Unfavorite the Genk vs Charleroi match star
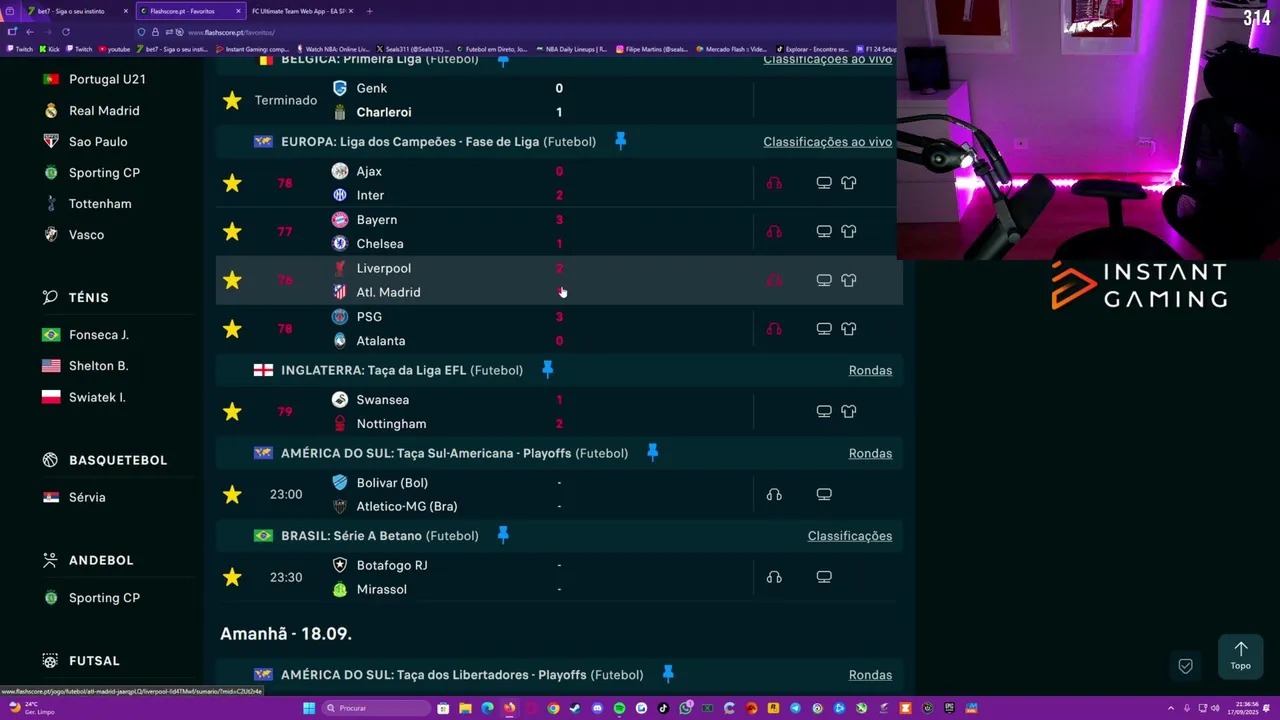 point(232,100)
